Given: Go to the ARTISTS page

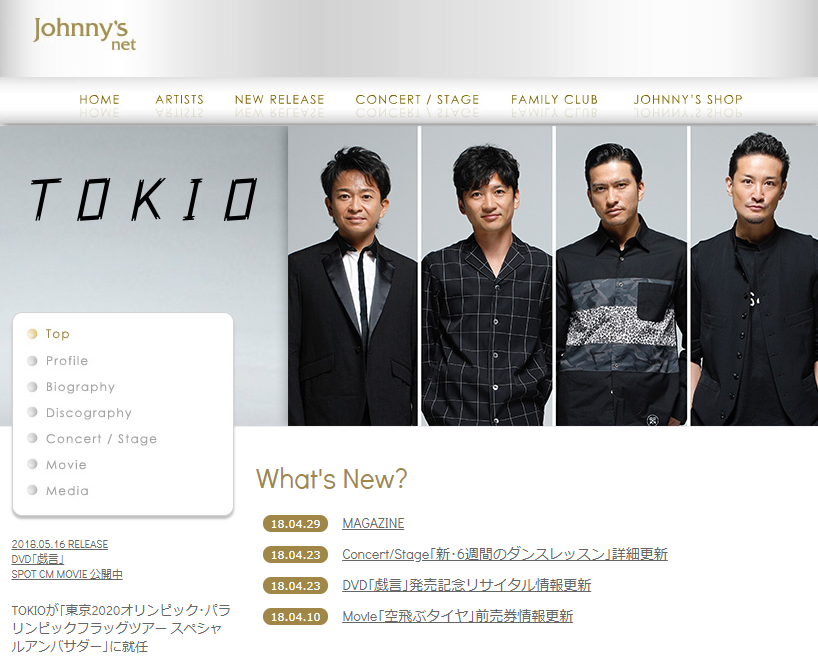Looking at the screenshot, I should coord(179,99).
